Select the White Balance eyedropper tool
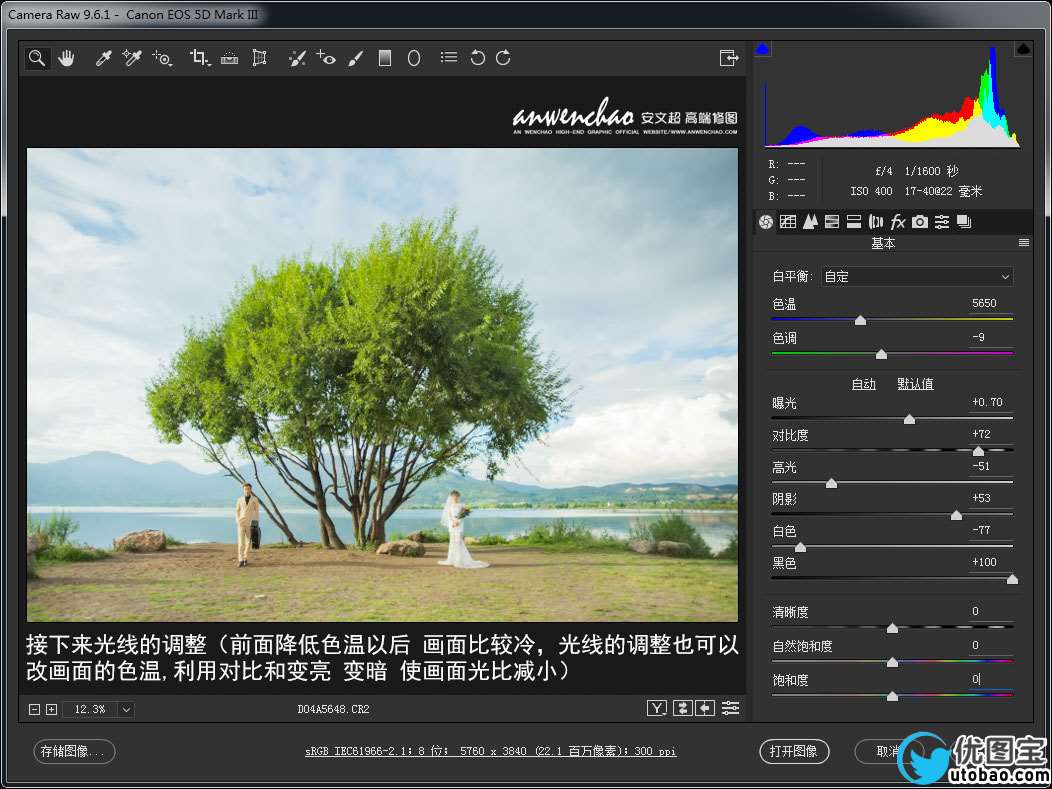Image resolution: width=1052 pixels, height=789 pixels. tap(102, 58)
